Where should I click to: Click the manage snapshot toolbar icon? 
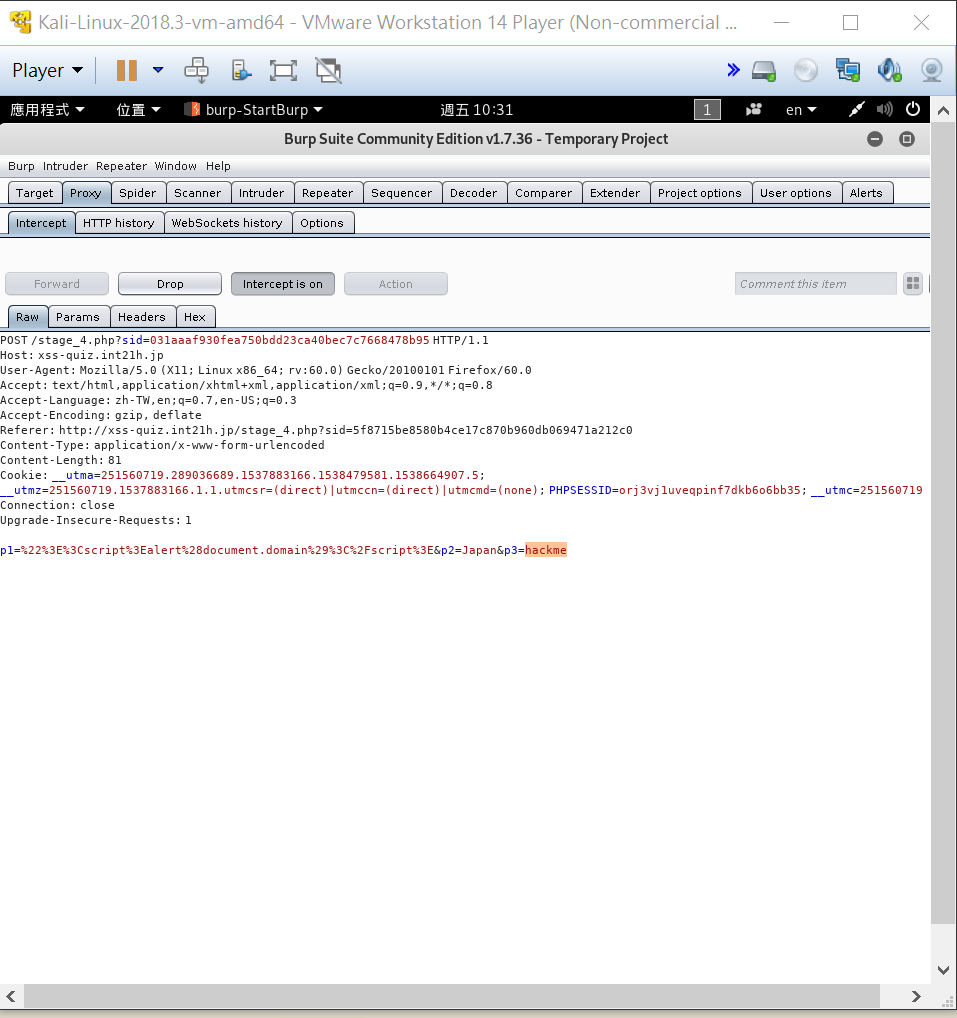[241, 70]
